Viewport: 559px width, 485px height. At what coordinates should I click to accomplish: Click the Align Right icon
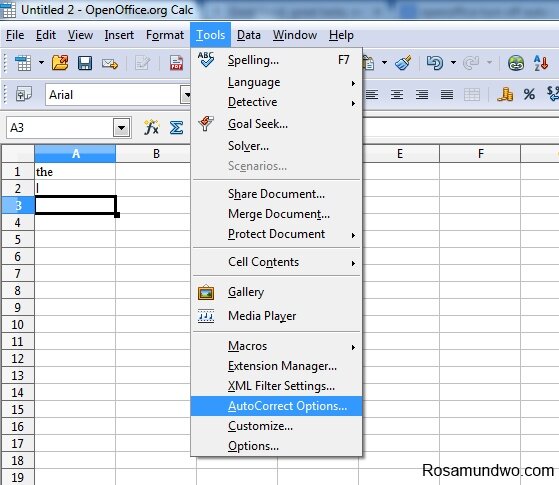click(x=422, y=95)
